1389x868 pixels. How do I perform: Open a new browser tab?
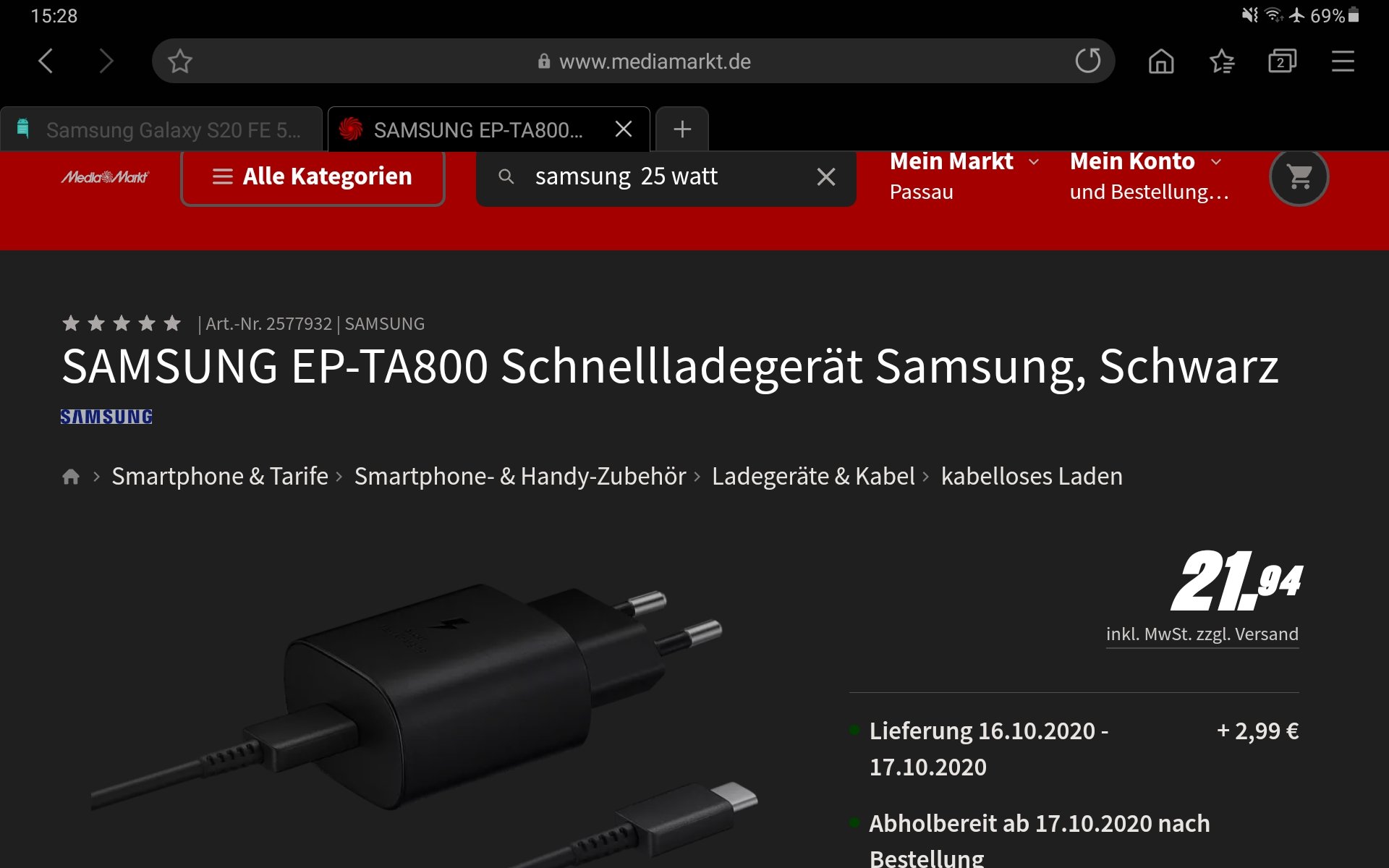681,129
